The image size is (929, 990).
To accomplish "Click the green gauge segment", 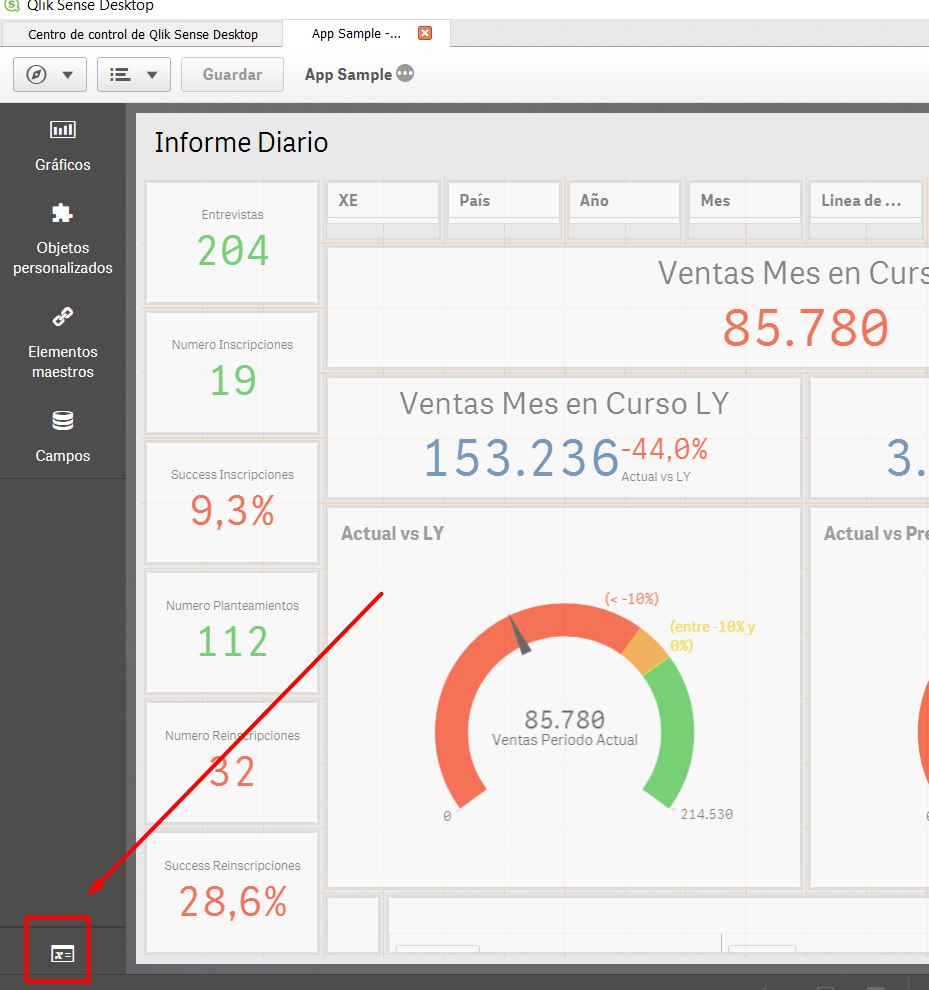I will [x=678, y=732].
